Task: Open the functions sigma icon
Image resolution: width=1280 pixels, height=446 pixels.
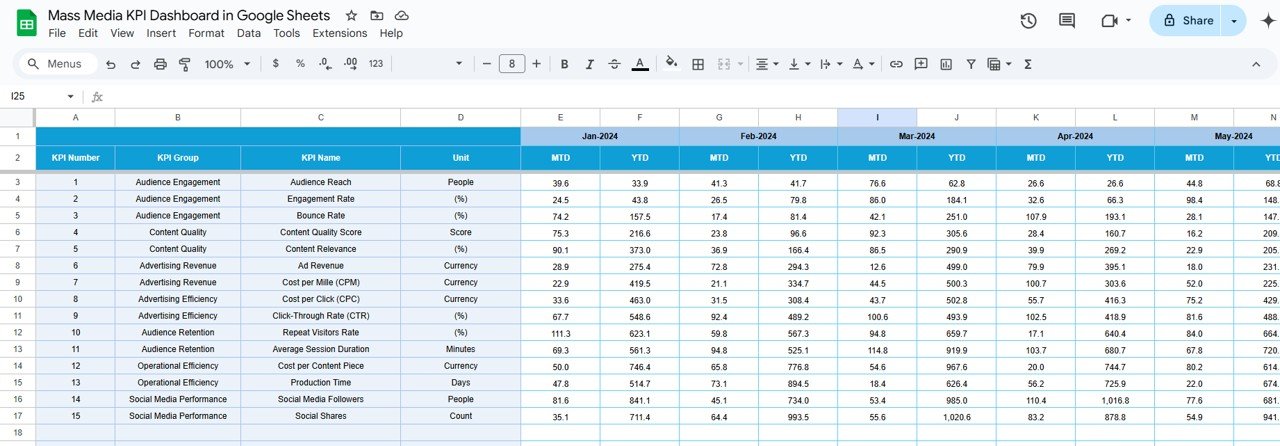Action: coord(1028,64)
